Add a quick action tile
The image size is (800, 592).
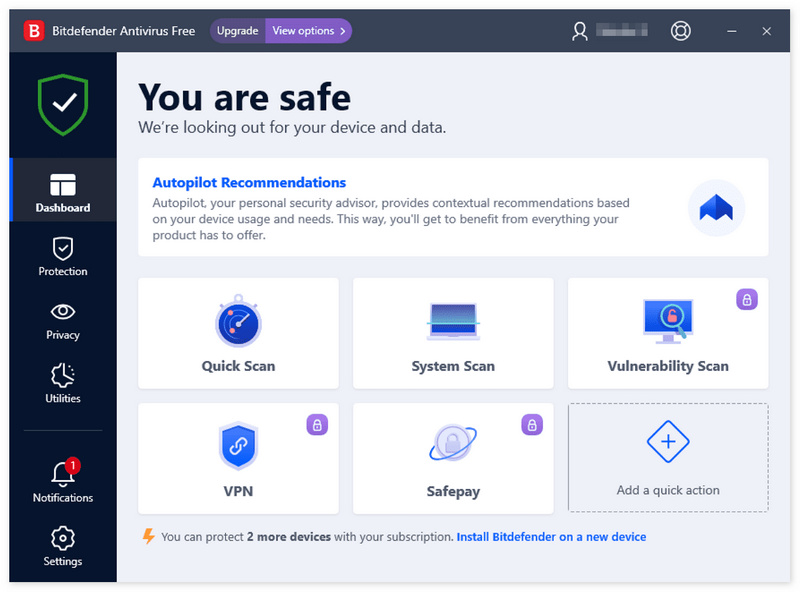[x=668, y=457]
